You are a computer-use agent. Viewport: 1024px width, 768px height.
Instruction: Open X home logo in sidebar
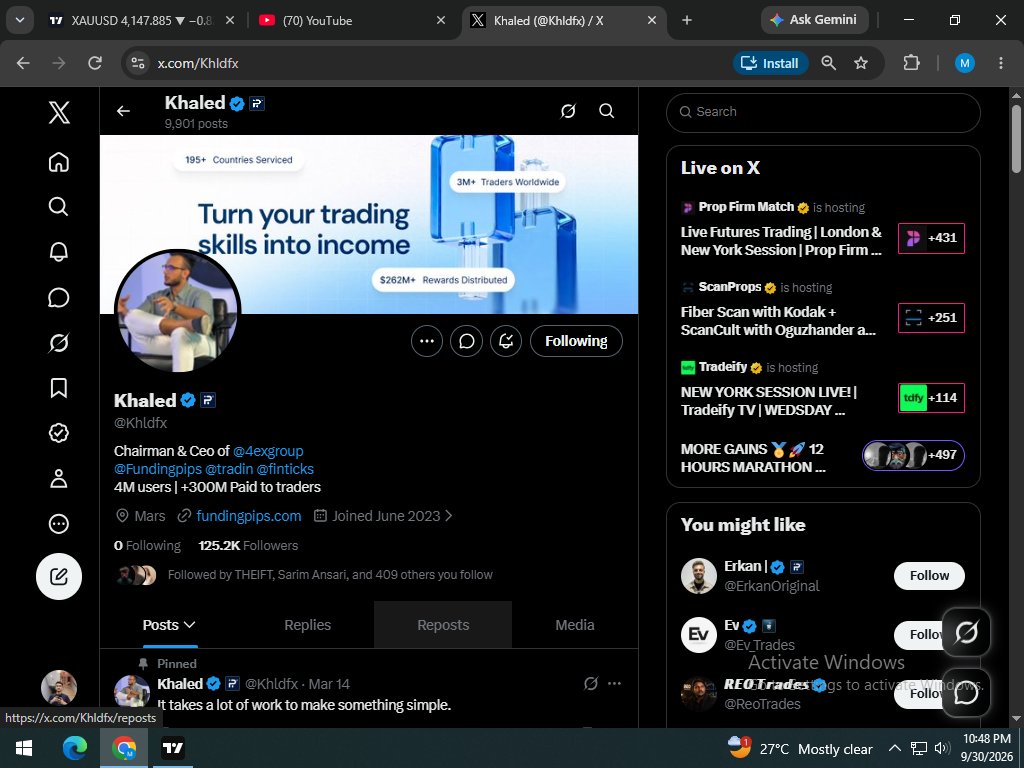click(59, 112)
